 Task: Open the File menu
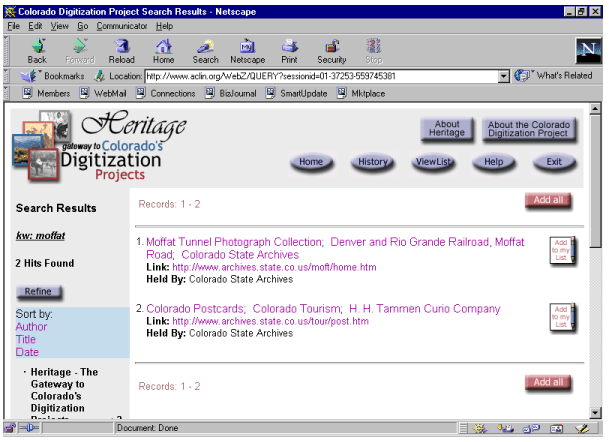tap(14, 26)
